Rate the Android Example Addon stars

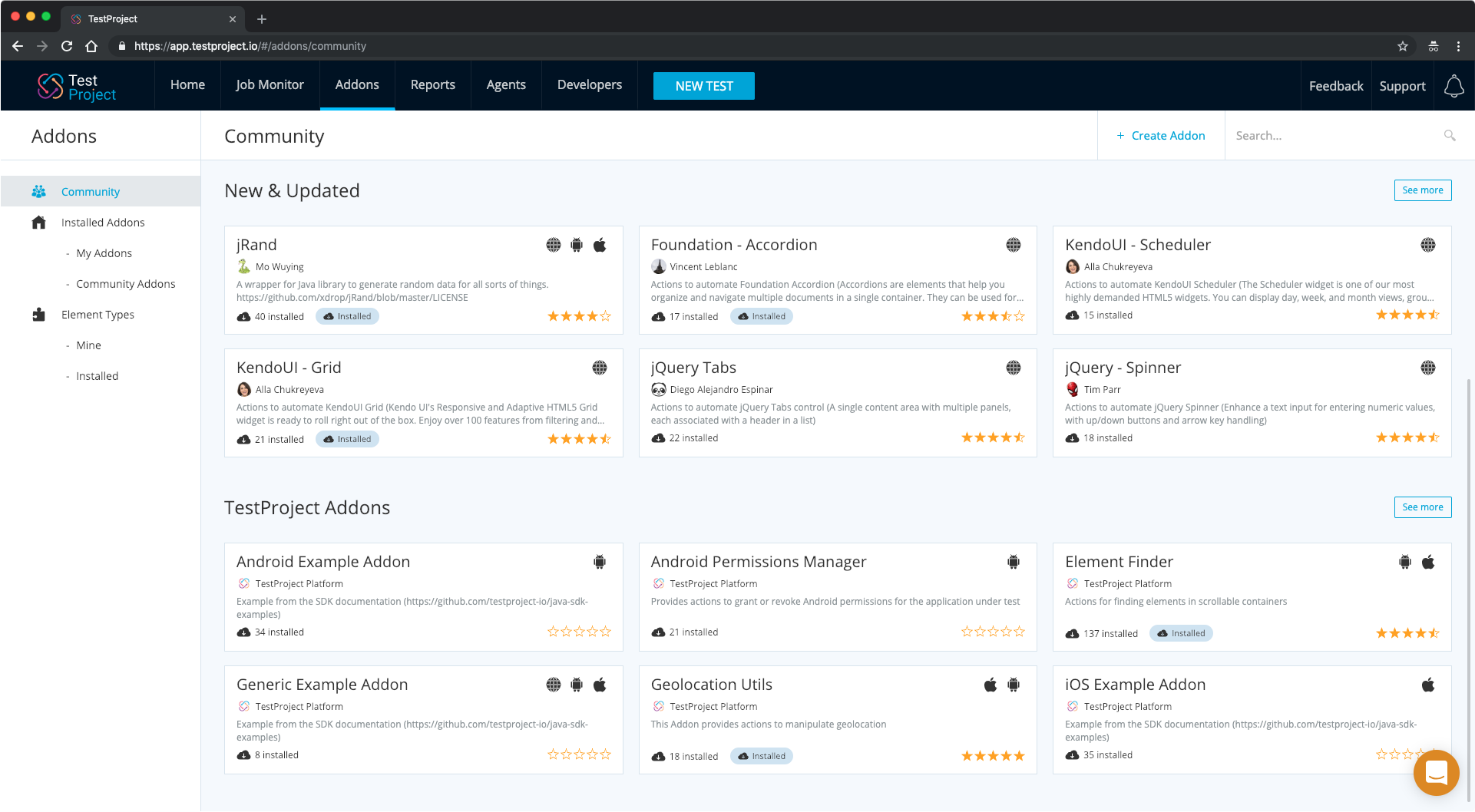579,632
